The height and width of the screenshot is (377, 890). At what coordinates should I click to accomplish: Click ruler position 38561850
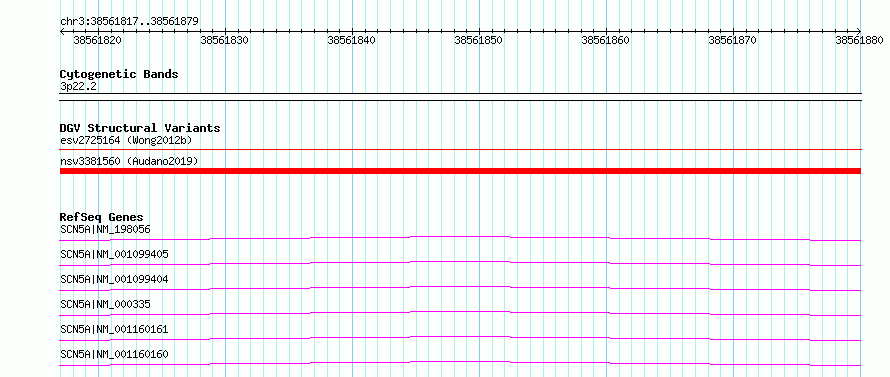point(479,40)
